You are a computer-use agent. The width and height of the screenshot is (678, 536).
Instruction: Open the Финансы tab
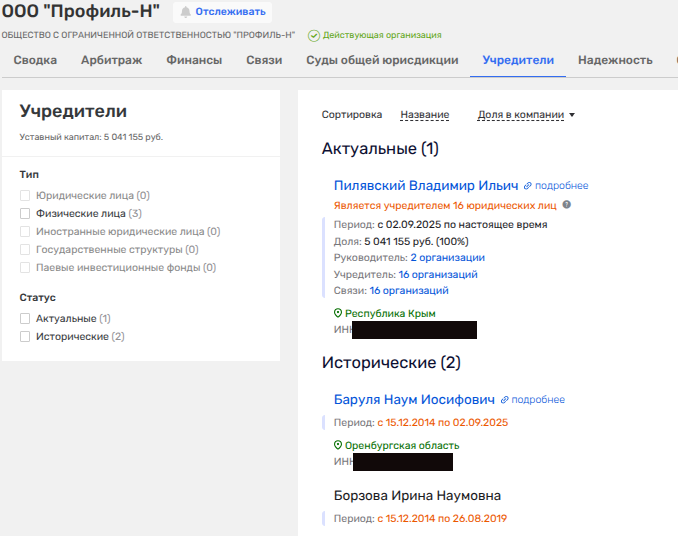coord(194,60)
